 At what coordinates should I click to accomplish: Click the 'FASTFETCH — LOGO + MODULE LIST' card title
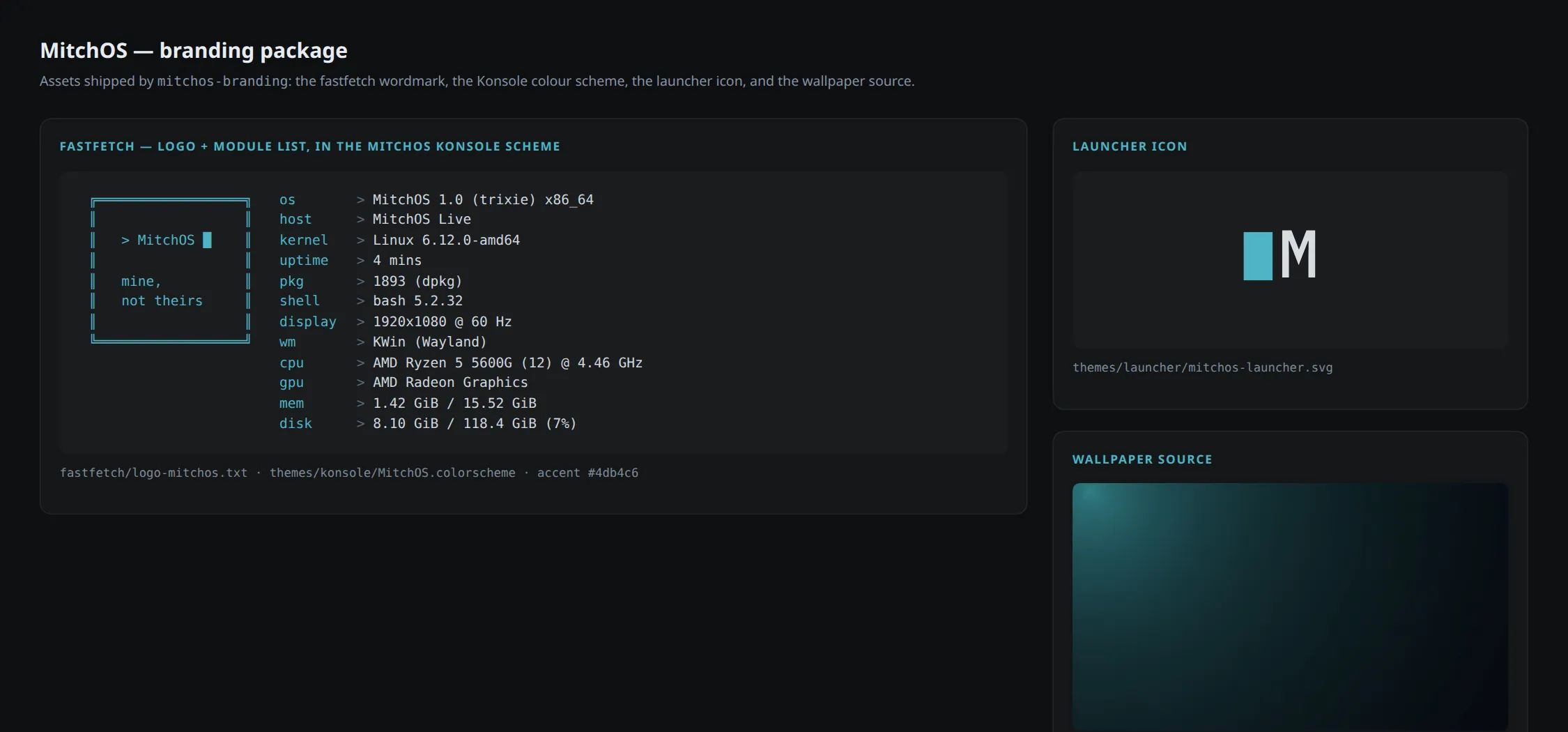click(310, 146)
